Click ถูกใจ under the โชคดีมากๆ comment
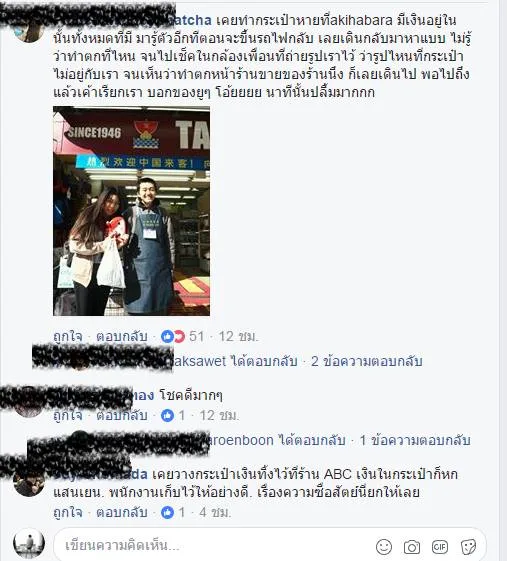 pyautogui.click(x=68, y=415)
